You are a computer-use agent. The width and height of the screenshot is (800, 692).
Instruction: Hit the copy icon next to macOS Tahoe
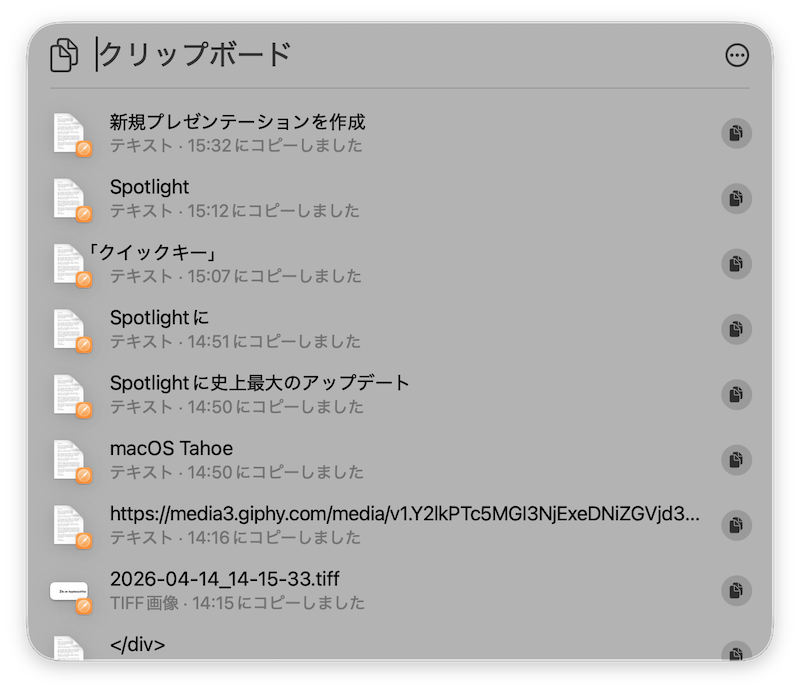point(736,460)
